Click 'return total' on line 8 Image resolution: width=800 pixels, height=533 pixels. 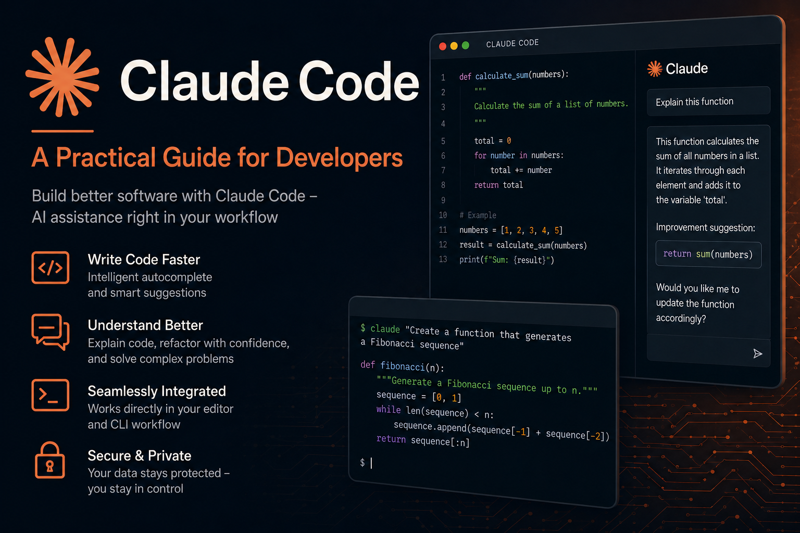pyautogui.click(x=498, y=185)
